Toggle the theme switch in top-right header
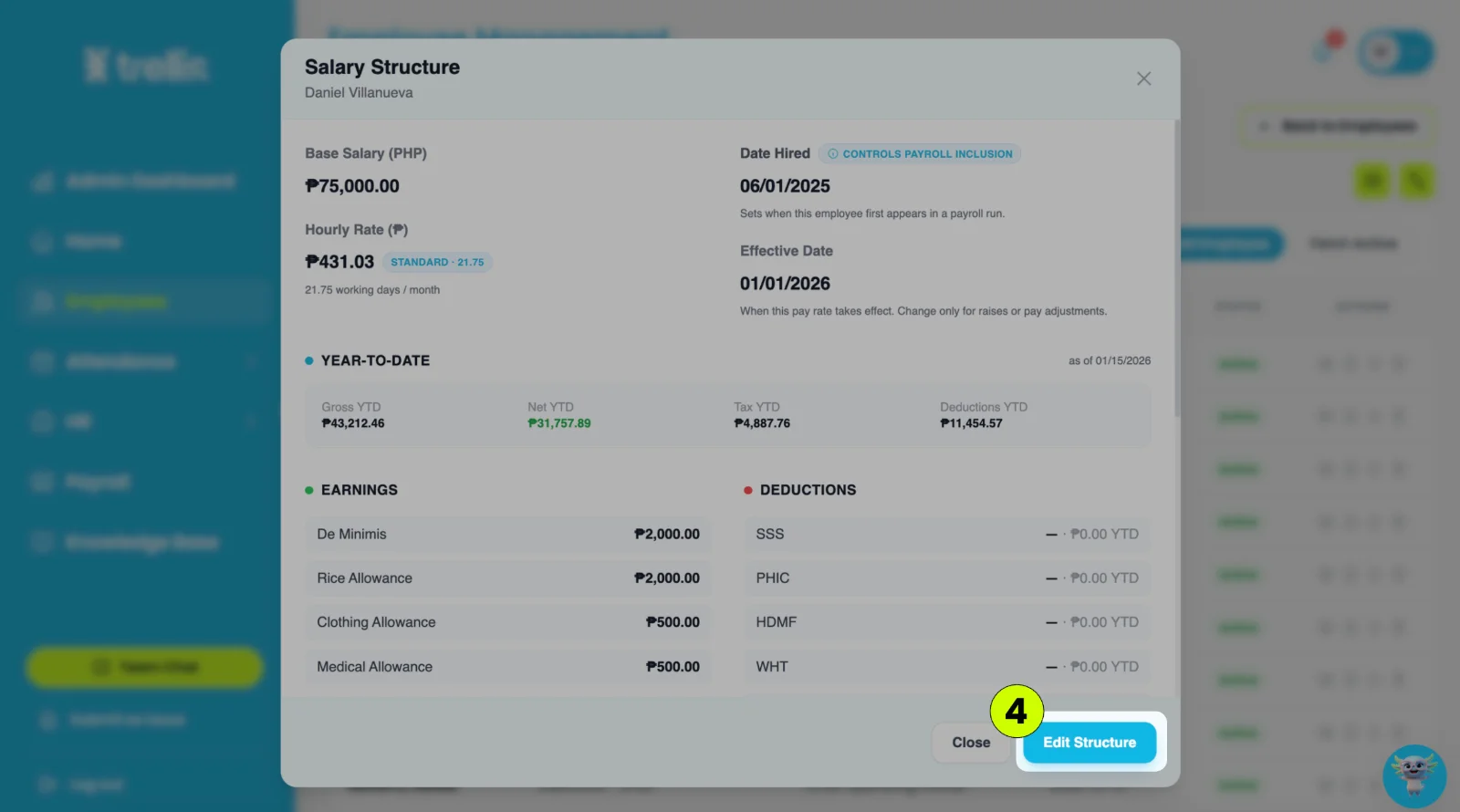The image size is (1460, 812). [x=1395, y=52]
